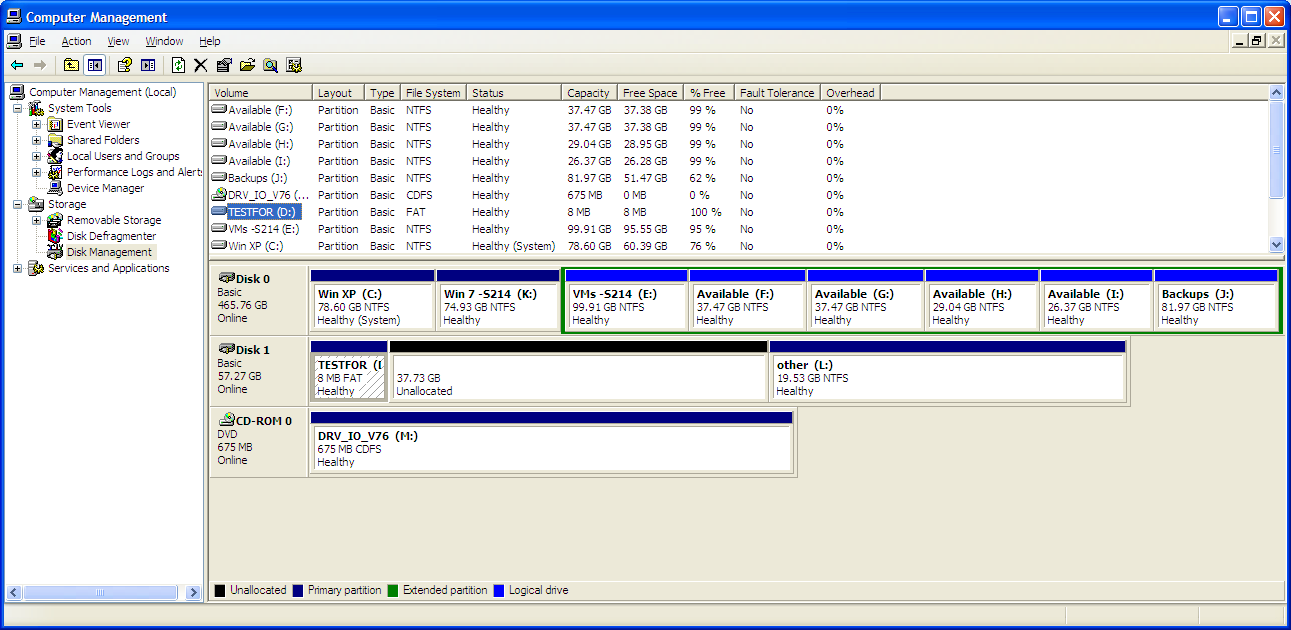1291x630 pixels.
Task: Select the Backups (J:) partition block
Action: coord(1216,306)
